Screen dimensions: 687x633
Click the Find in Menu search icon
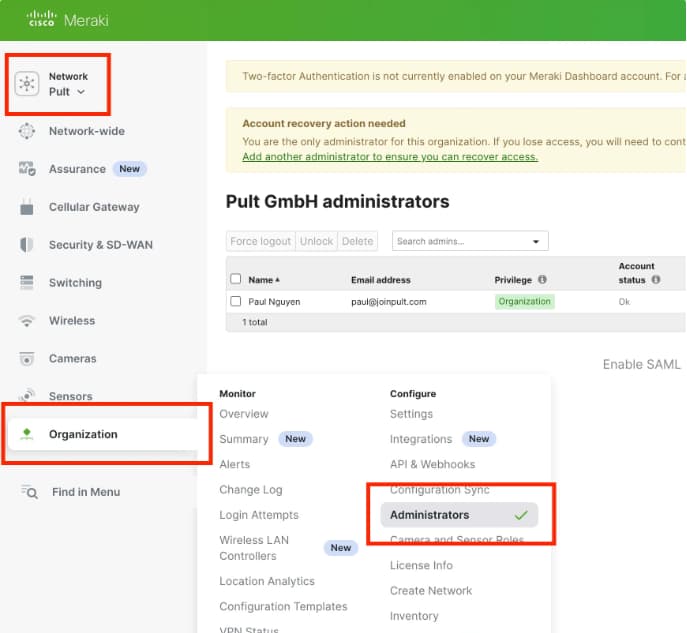(29, 492)
